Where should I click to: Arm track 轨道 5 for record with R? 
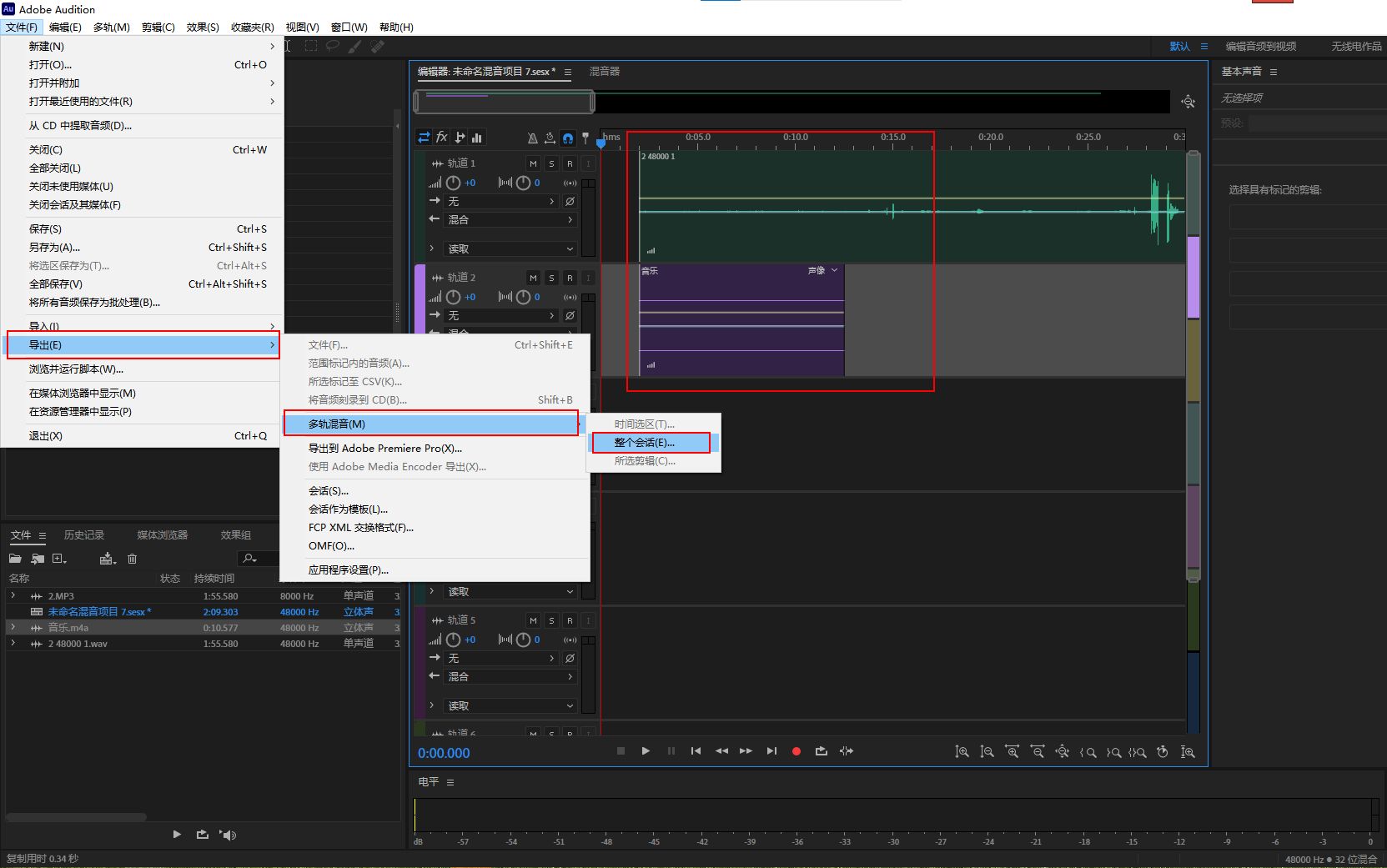570,620
